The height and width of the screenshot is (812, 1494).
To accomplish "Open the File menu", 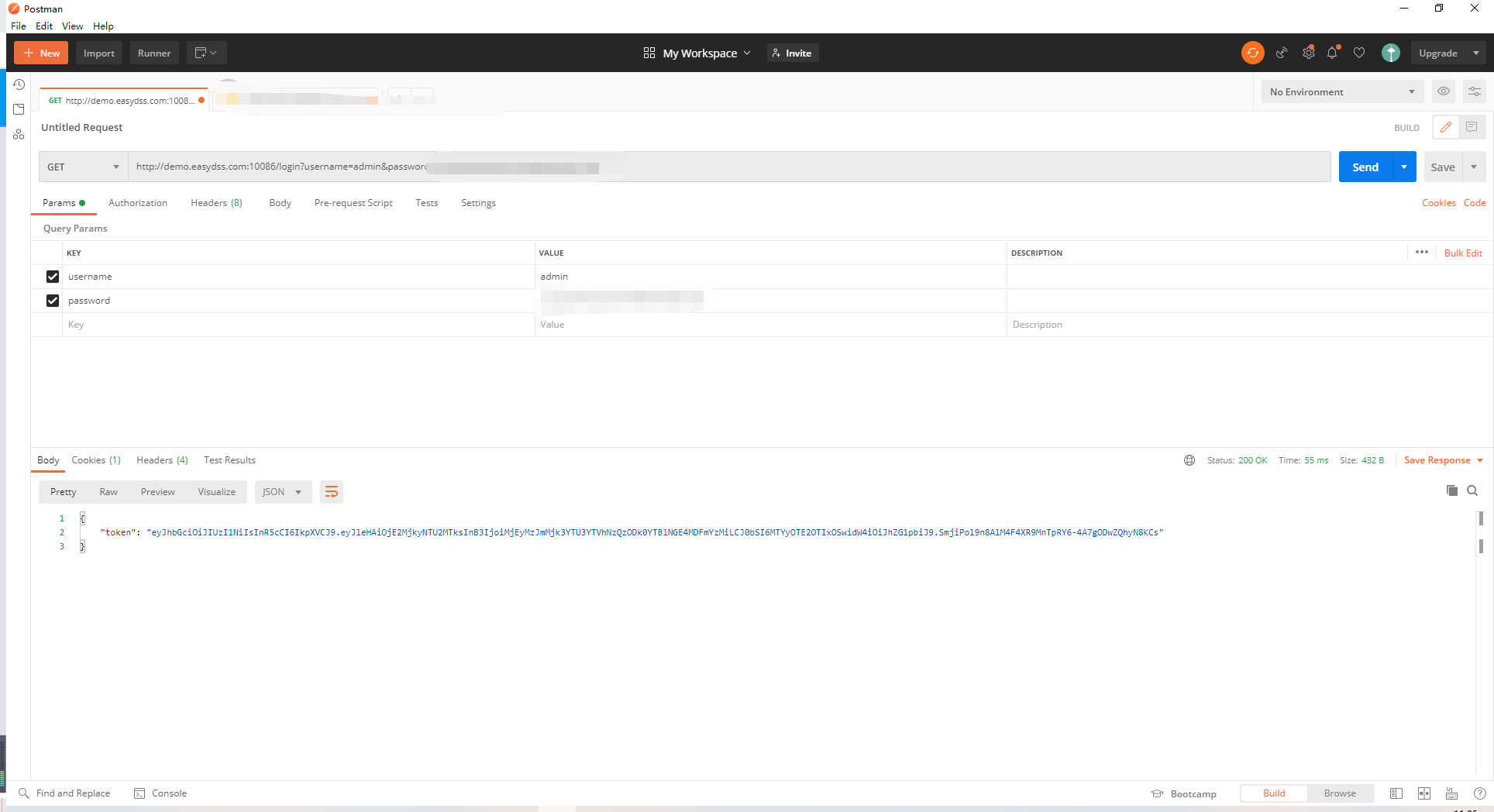I will [x=19, y=26].
